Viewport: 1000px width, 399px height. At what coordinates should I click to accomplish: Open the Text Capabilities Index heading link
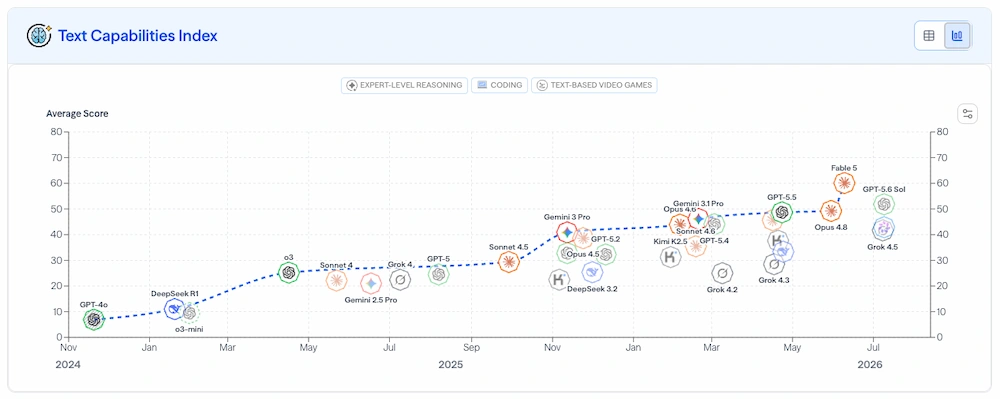pos(138,36)
